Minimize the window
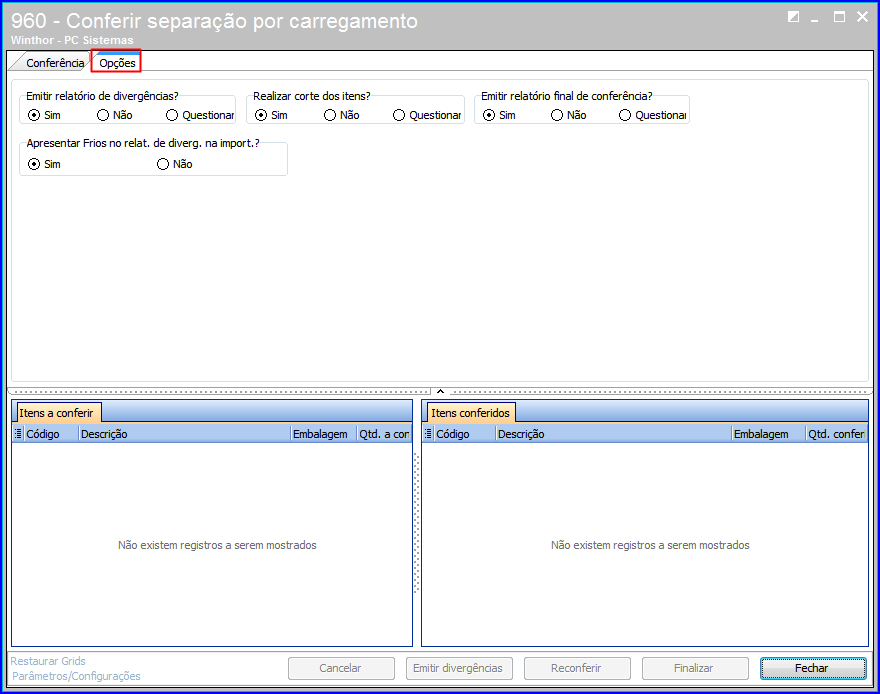Screen dimensions: 880x694 (815, 18)
